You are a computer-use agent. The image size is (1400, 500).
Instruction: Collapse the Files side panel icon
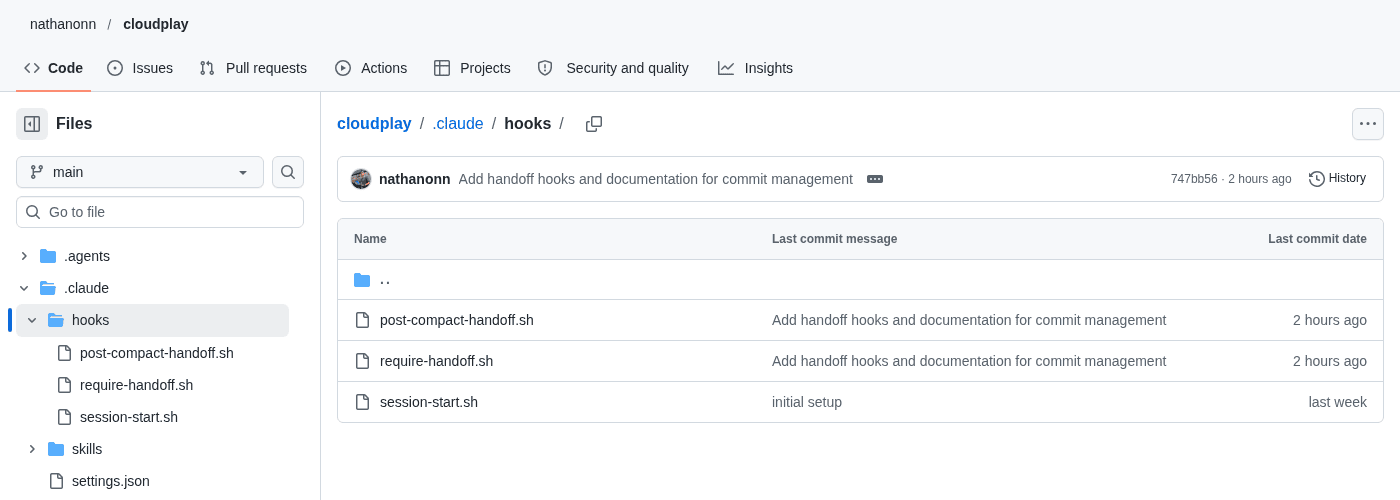click(x=32, y=124)
